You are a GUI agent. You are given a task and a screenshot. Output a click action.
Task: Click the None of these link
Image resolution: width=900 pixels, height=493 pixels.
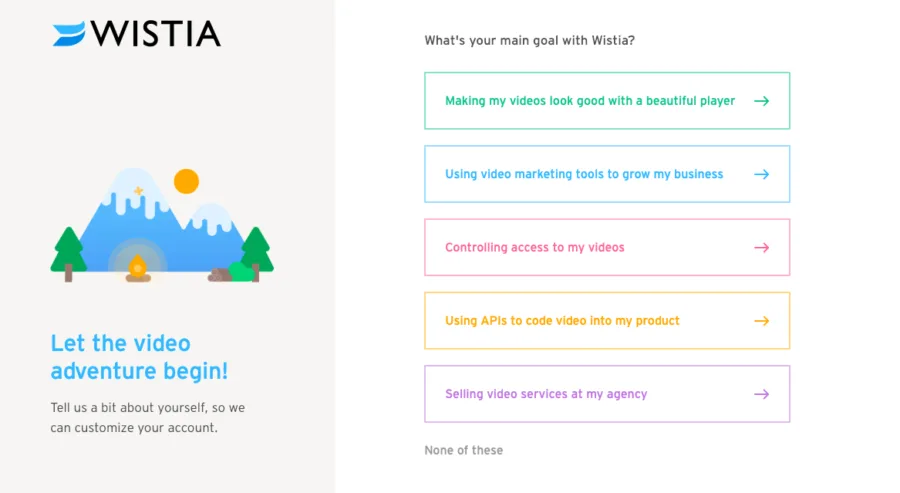463,451
